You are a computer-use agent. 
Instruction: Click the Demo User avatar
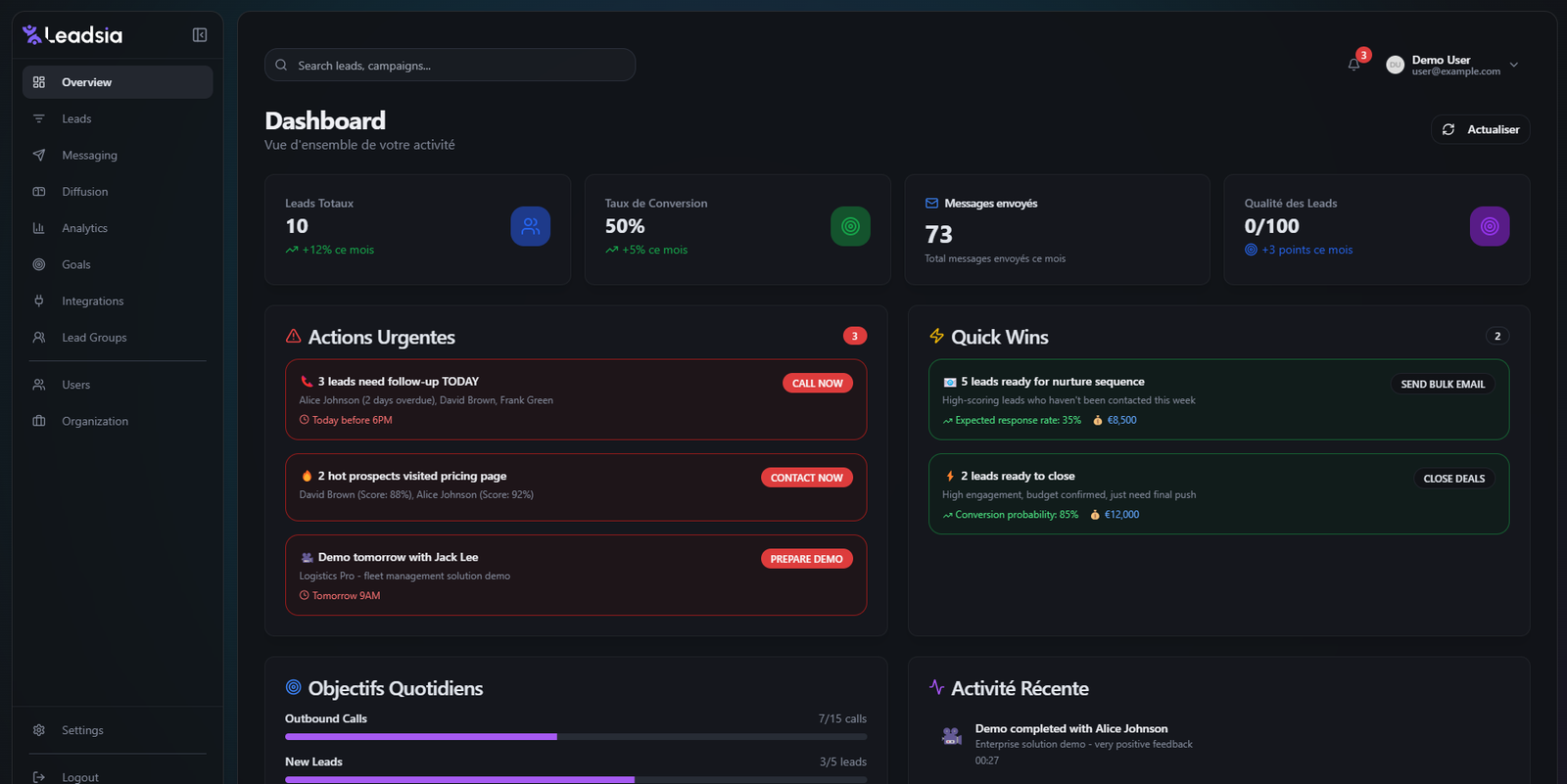click(x=1396, y=65)
